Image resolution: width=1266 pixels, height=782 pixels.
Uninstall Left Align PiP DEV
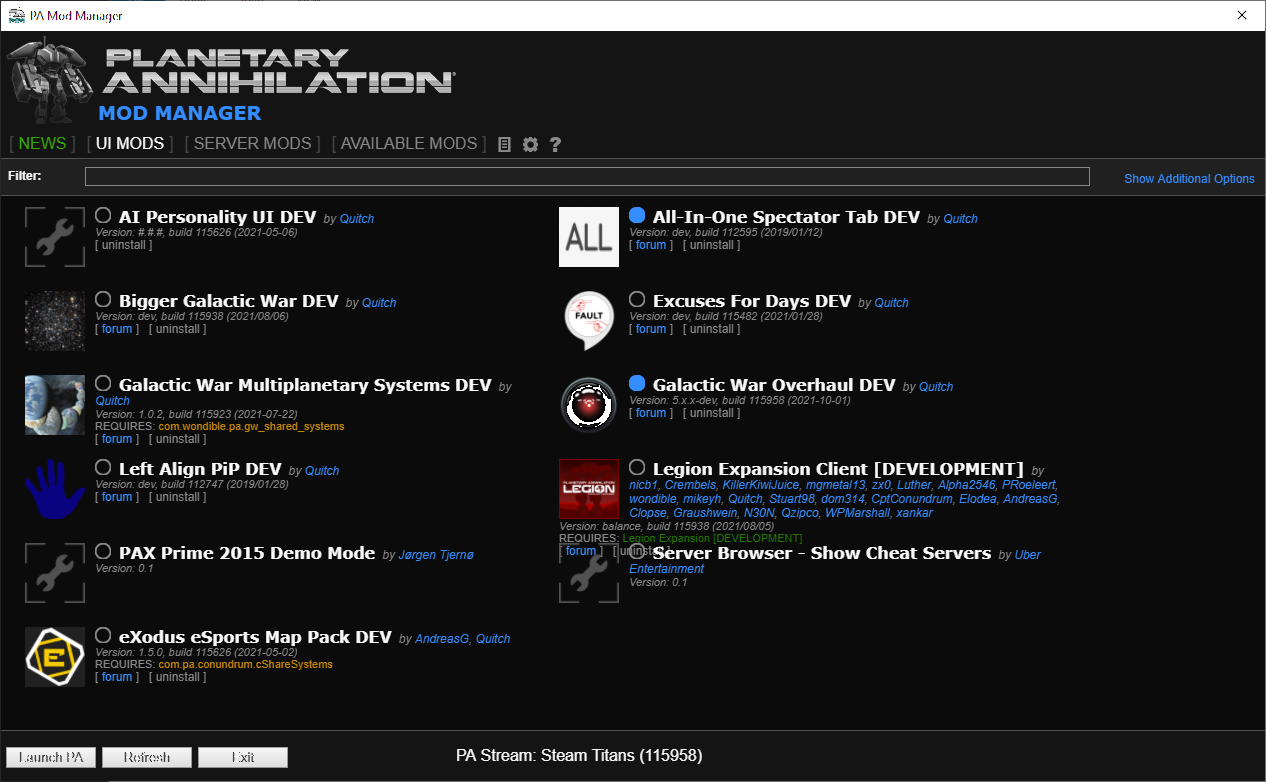point(178,497)
